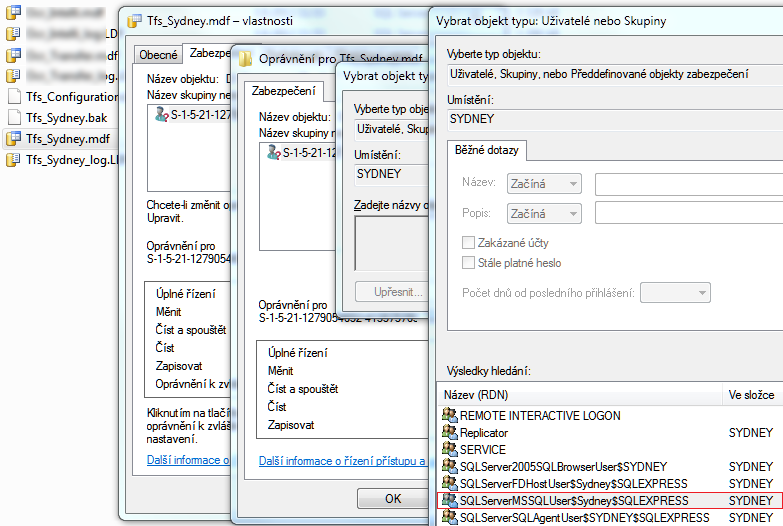783x526 pixels.
Task: Click the Tfs_Configuration file icon
Action: coord(14,96)
